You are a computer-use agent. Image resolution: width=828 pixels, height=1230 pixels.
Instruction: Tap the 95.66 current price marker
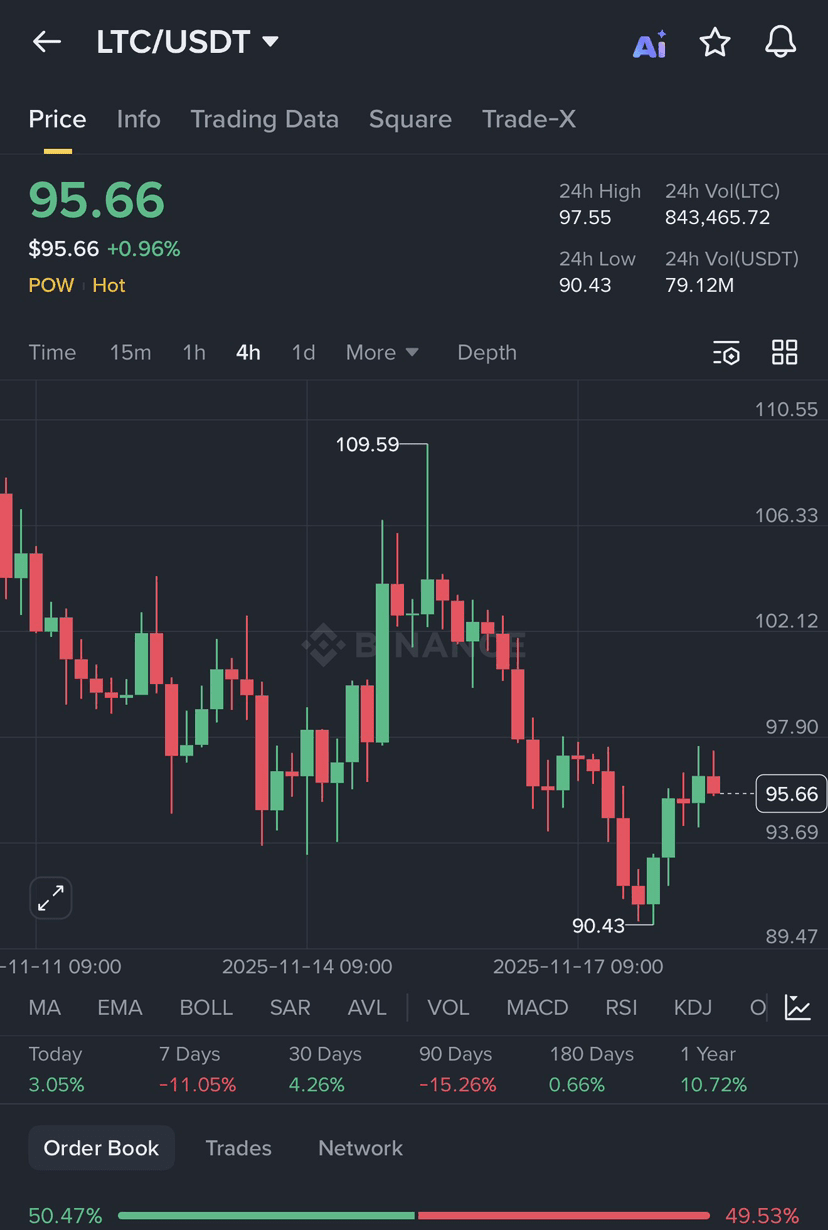point(791,794)
